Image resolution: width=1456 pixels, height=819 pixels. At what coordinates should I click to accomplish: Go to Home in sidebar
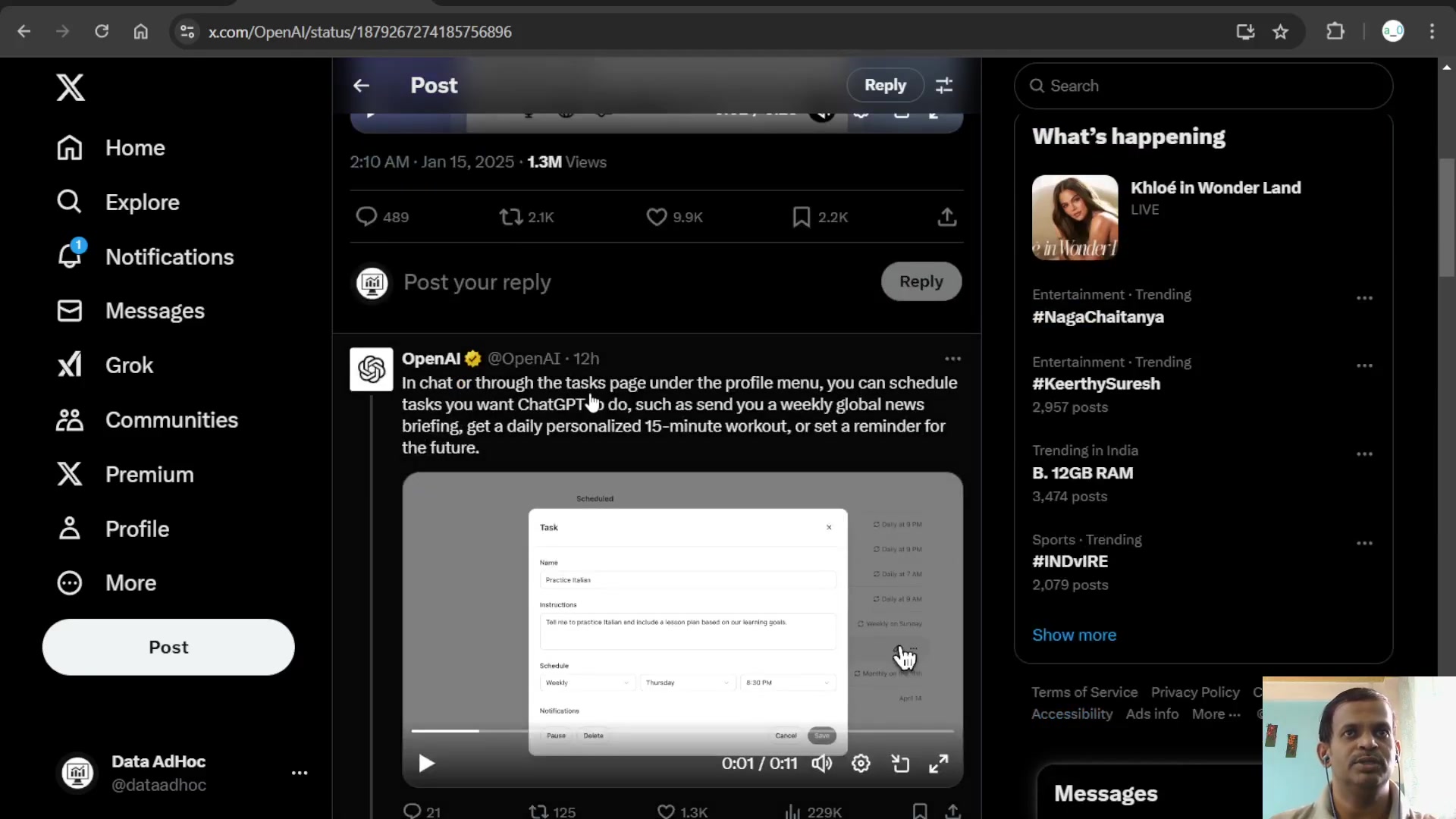(x=111, y=148)
